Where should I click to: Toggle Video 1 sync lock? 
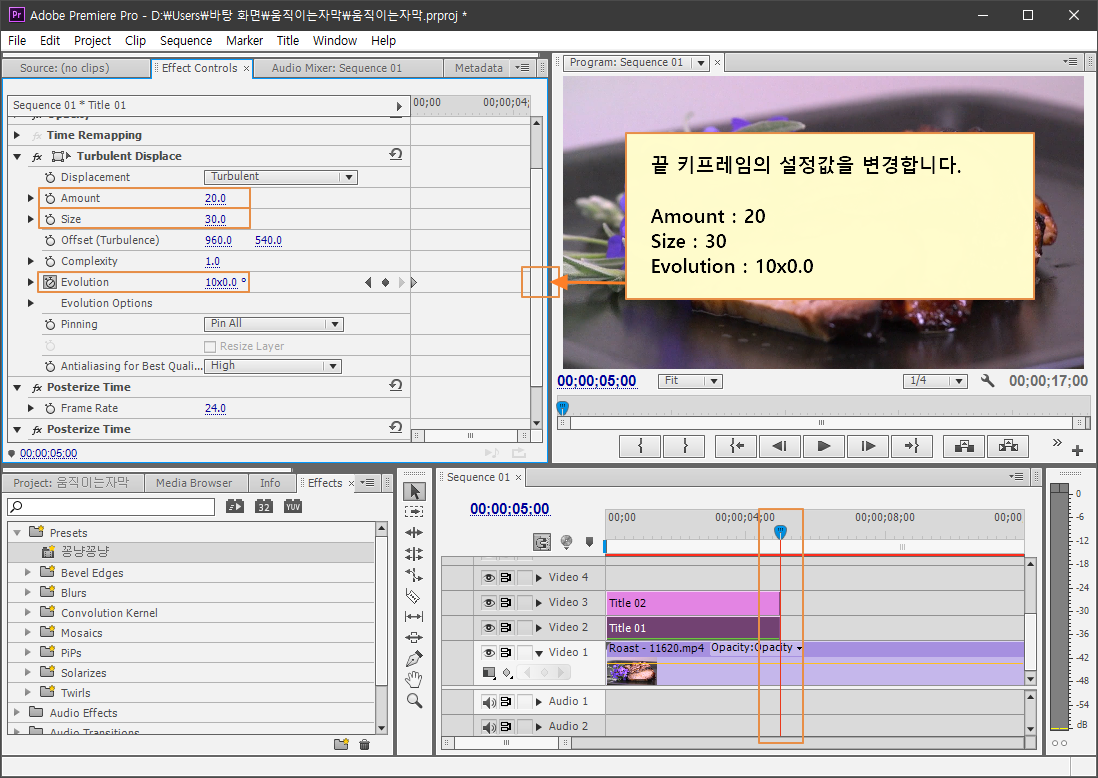(x=506, y=653)
